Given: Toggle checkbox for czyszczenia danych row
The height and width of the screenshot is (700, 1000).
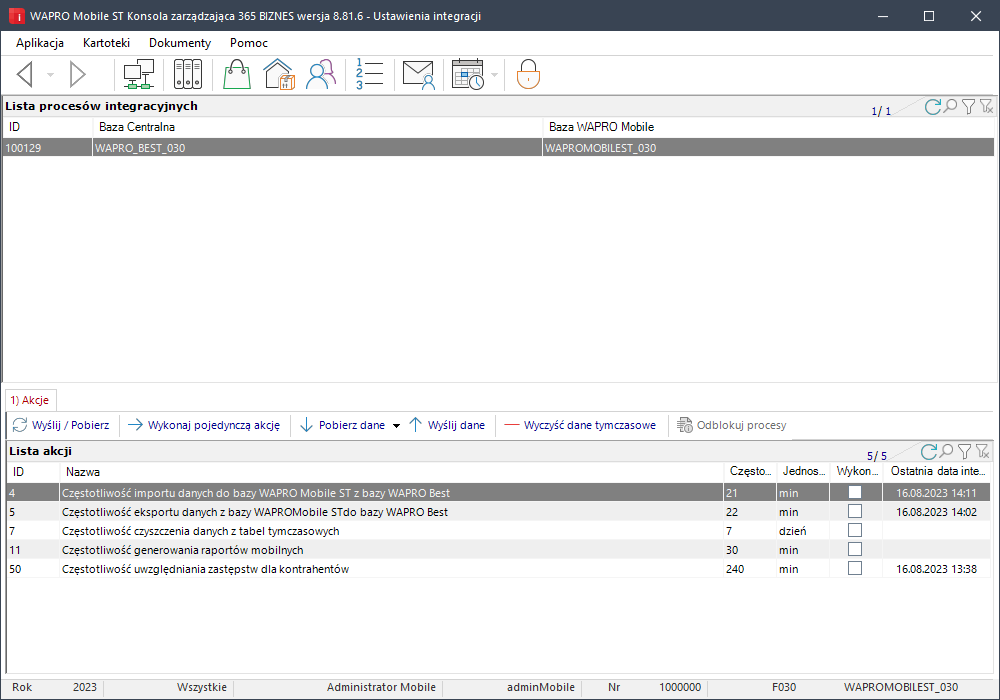Looking at the screenshot, I should click(855, 530).
